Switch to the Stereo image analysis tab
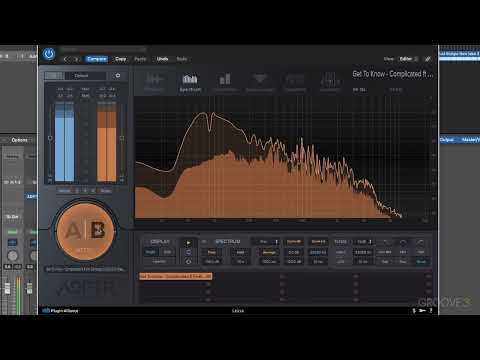This screenshot has height=360, width=480. coord(260,82)
